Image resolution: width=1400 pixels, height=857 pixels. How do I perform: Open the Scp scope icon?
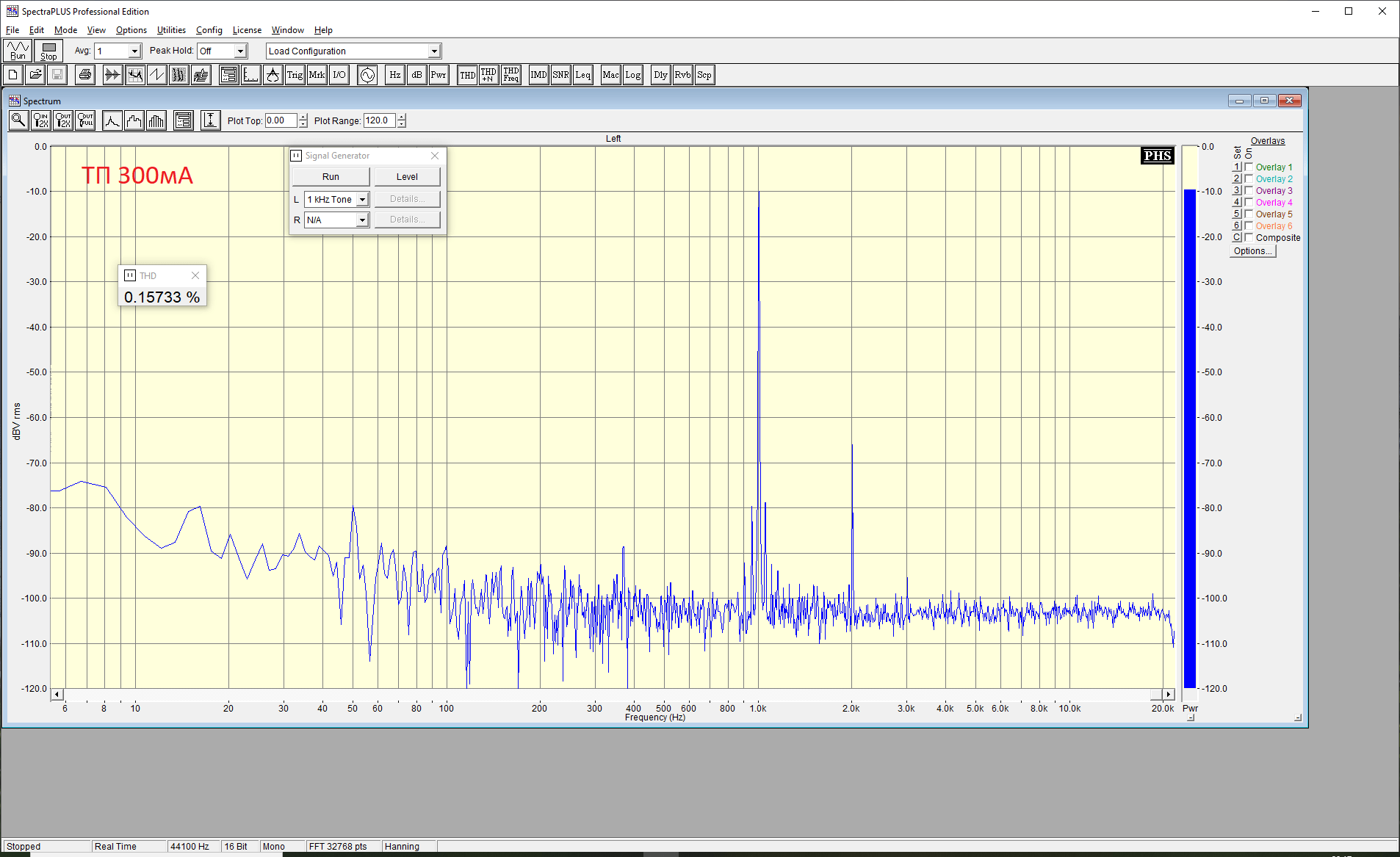tap(704, 75)
